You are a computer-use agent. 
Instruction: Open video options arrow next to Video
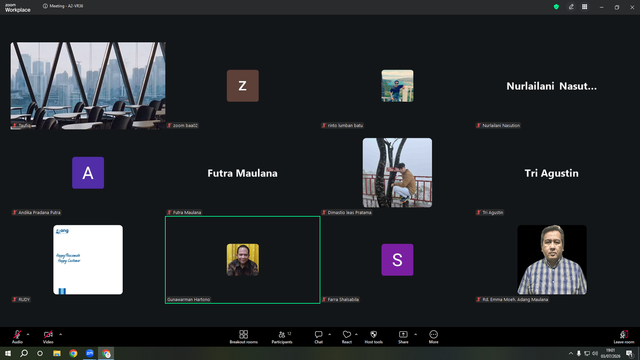tap(60, 334)
